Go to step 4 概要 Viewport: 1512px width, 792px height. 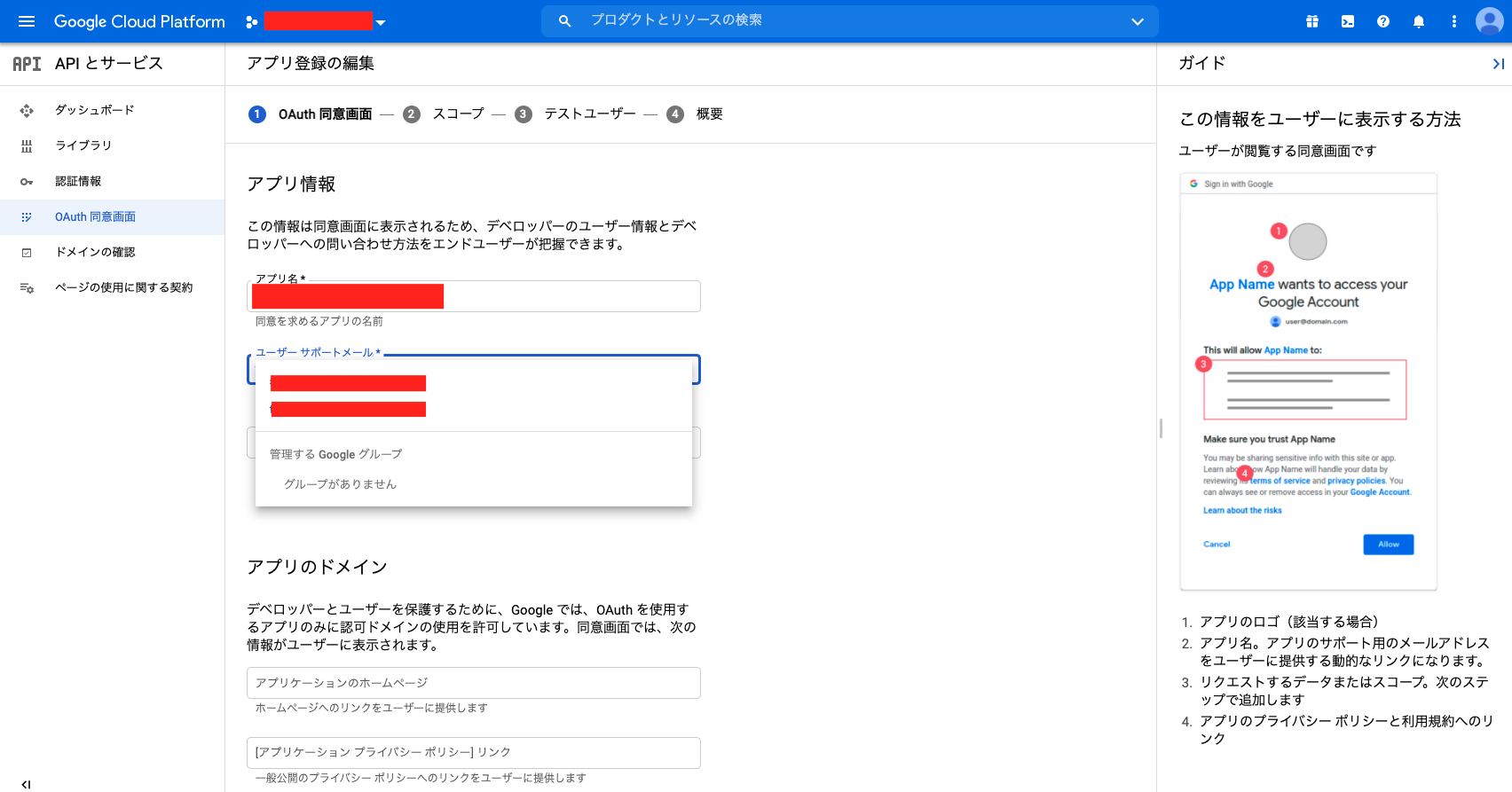point(695,114)
